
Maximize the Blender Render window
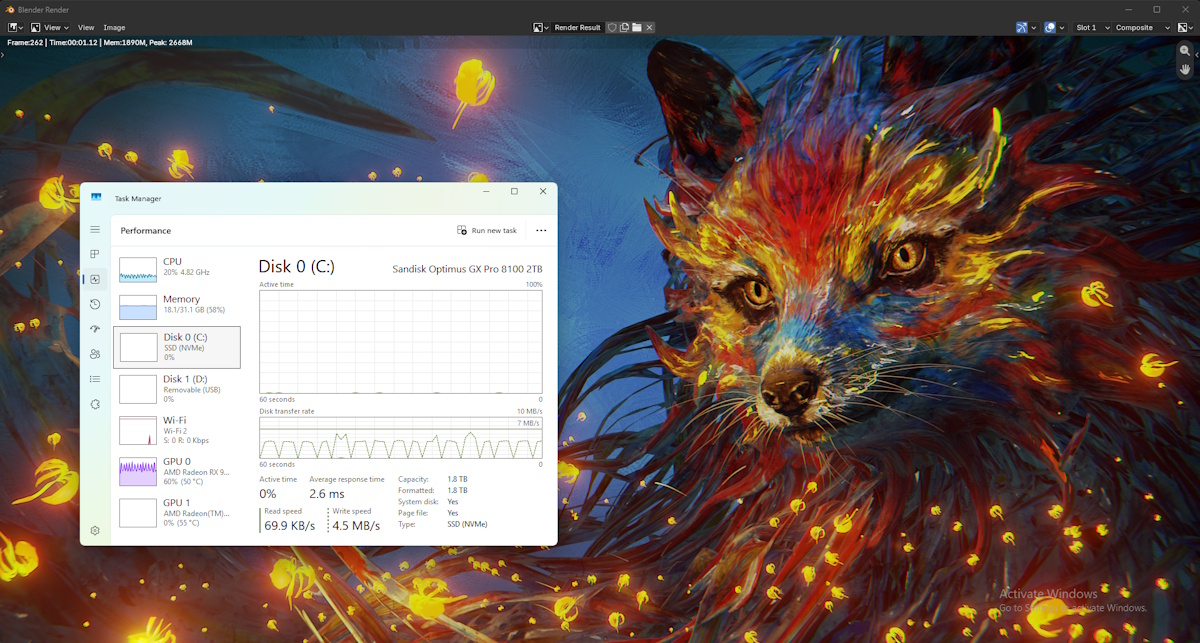1157,9
